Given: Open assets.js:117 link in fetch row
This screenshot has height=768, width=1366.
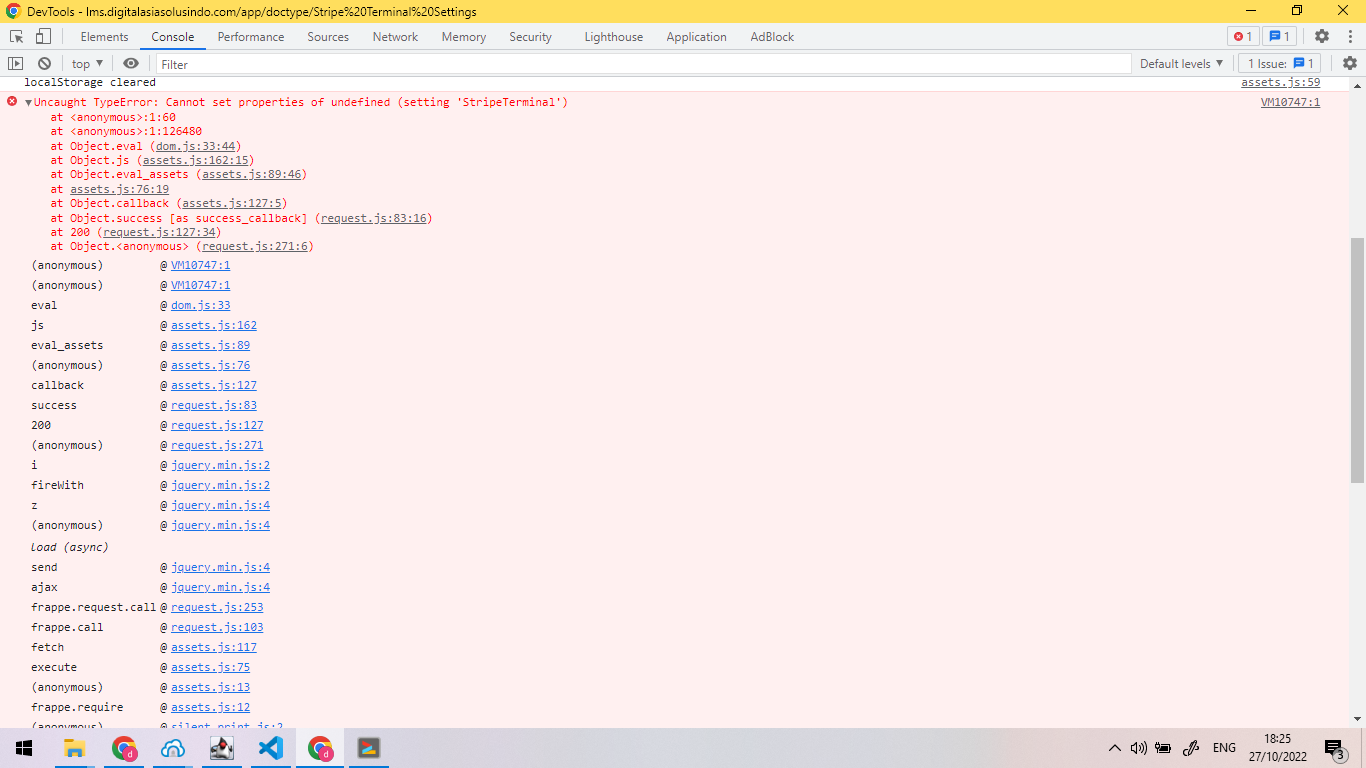Looking at the screenshot, I should tap(213, 647).
